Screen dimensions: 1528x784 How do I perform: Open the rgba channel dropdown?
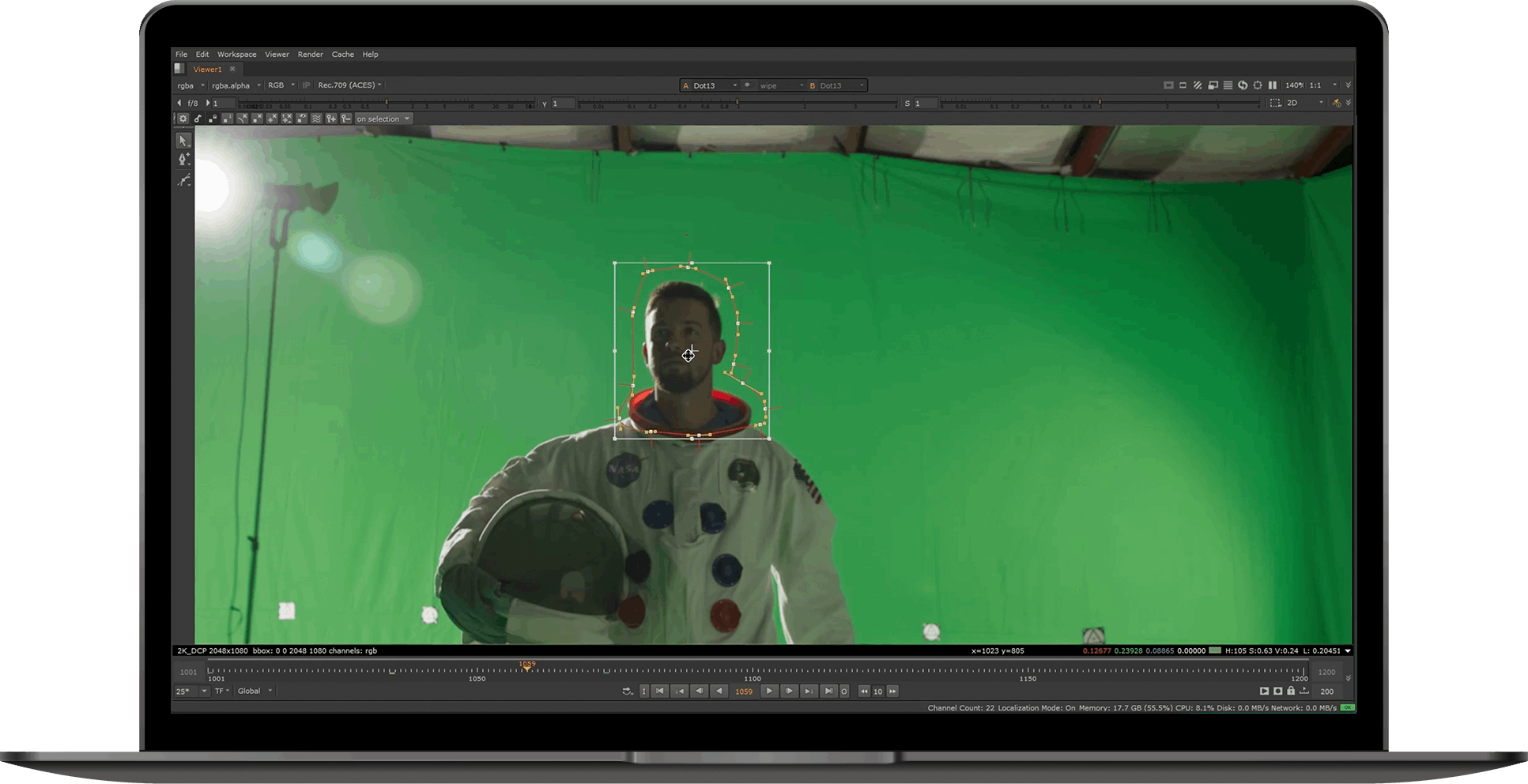[x=190, y=85]
